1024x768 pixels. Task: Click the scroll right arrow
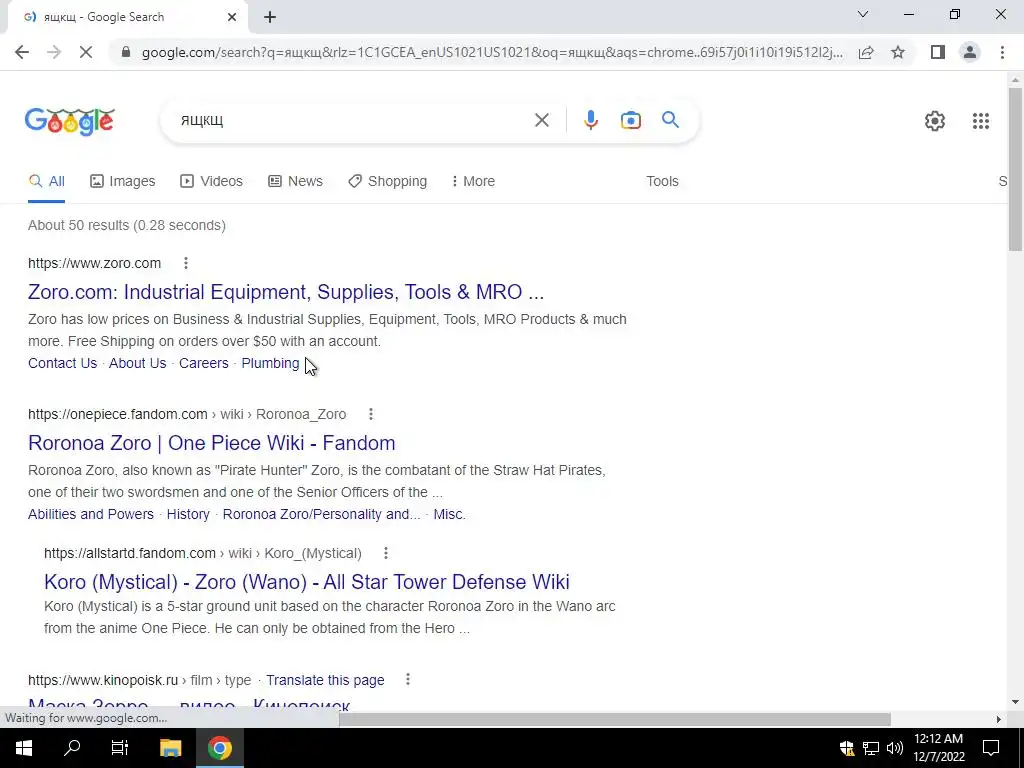click(x=999, y=719)
